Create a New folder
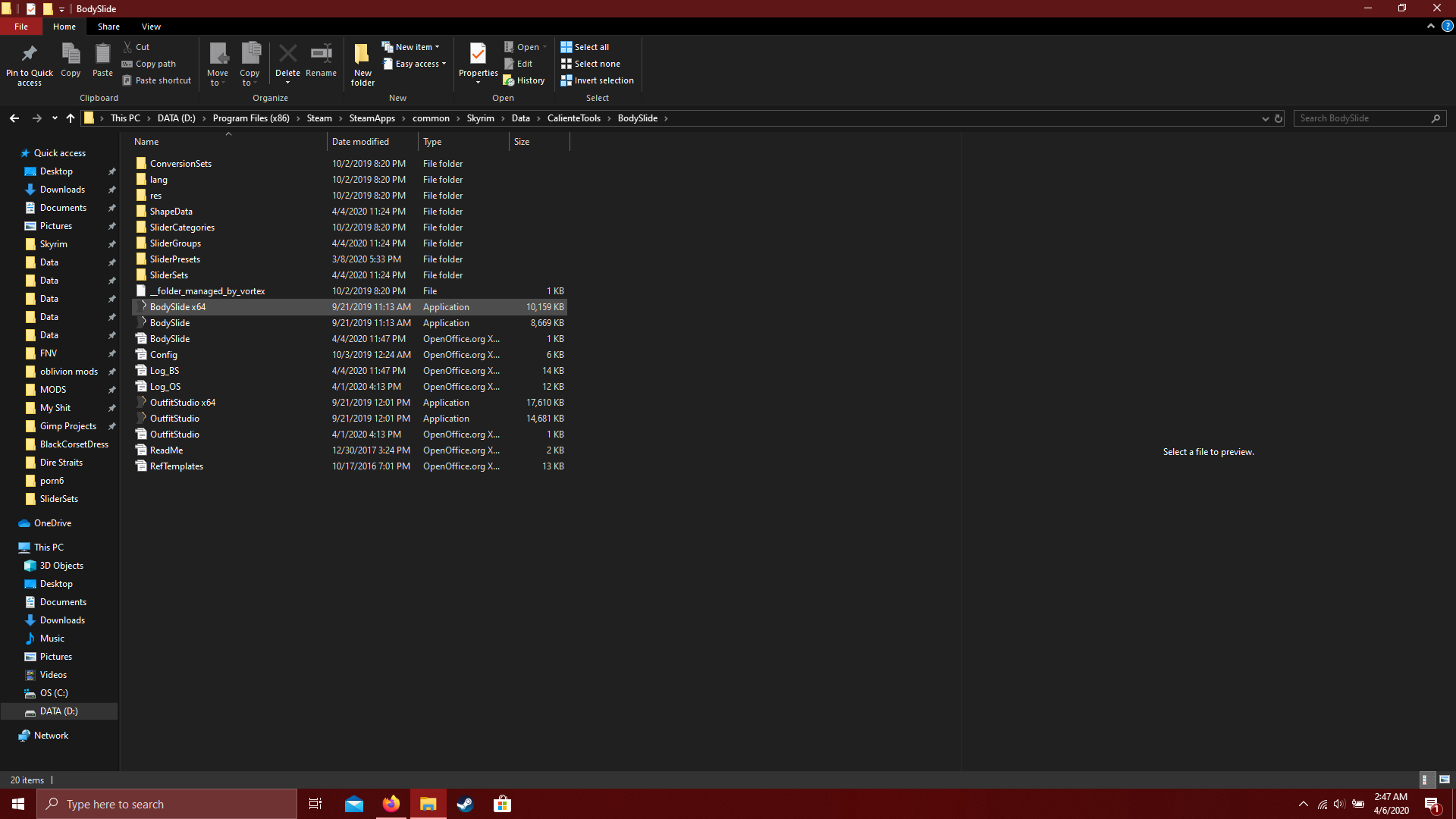 point(362,64)
